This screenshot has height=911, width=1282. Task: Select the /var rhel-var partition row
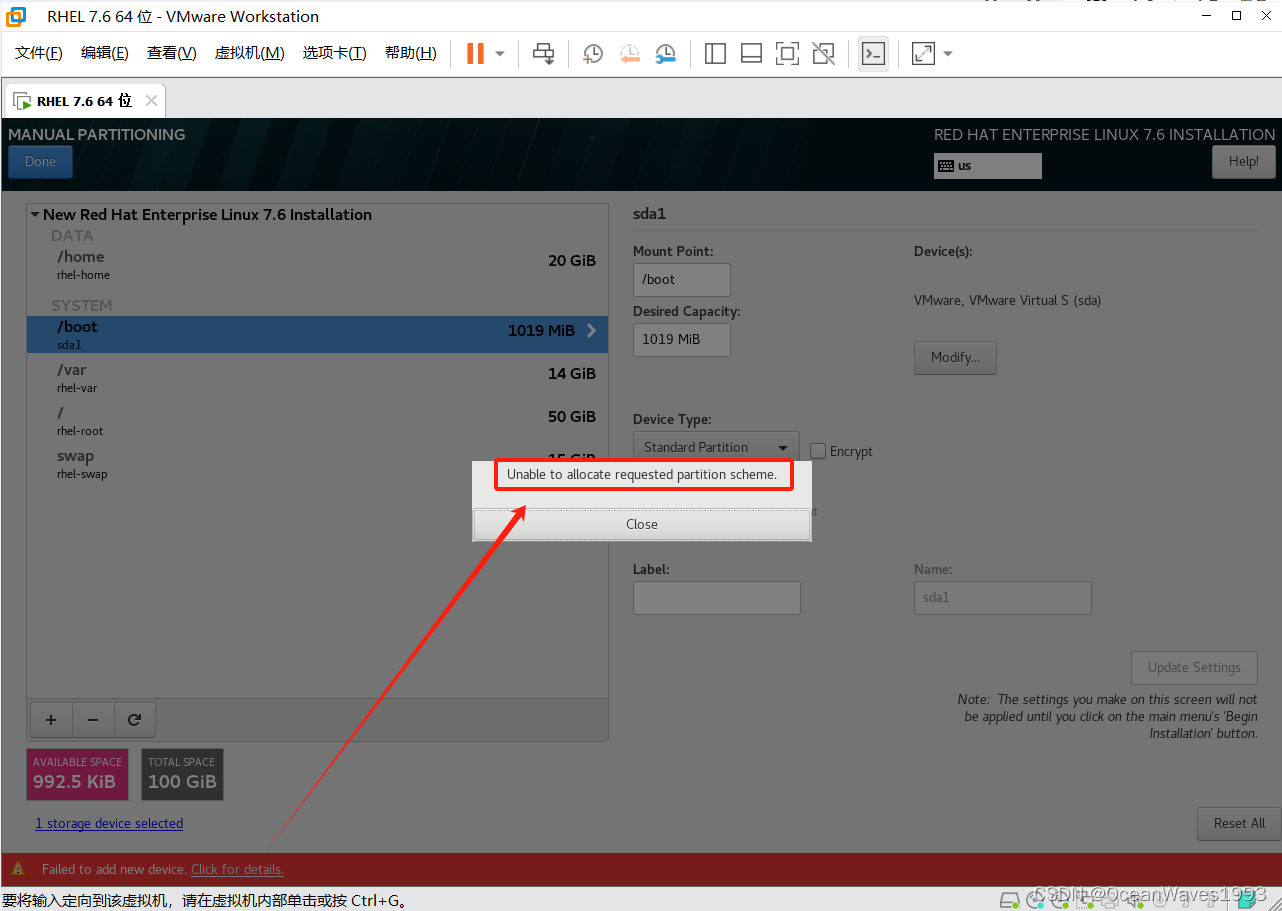click(317, 378)
